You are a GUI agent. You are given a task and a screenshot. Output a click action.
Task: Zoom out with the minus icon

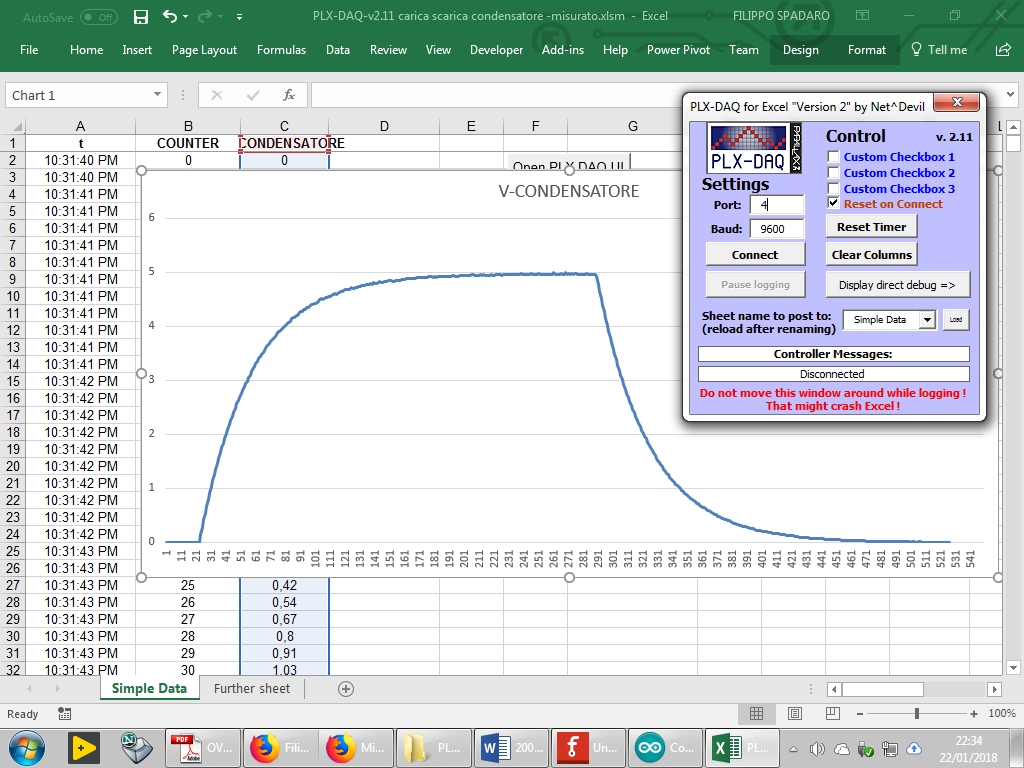click(860, 714)
